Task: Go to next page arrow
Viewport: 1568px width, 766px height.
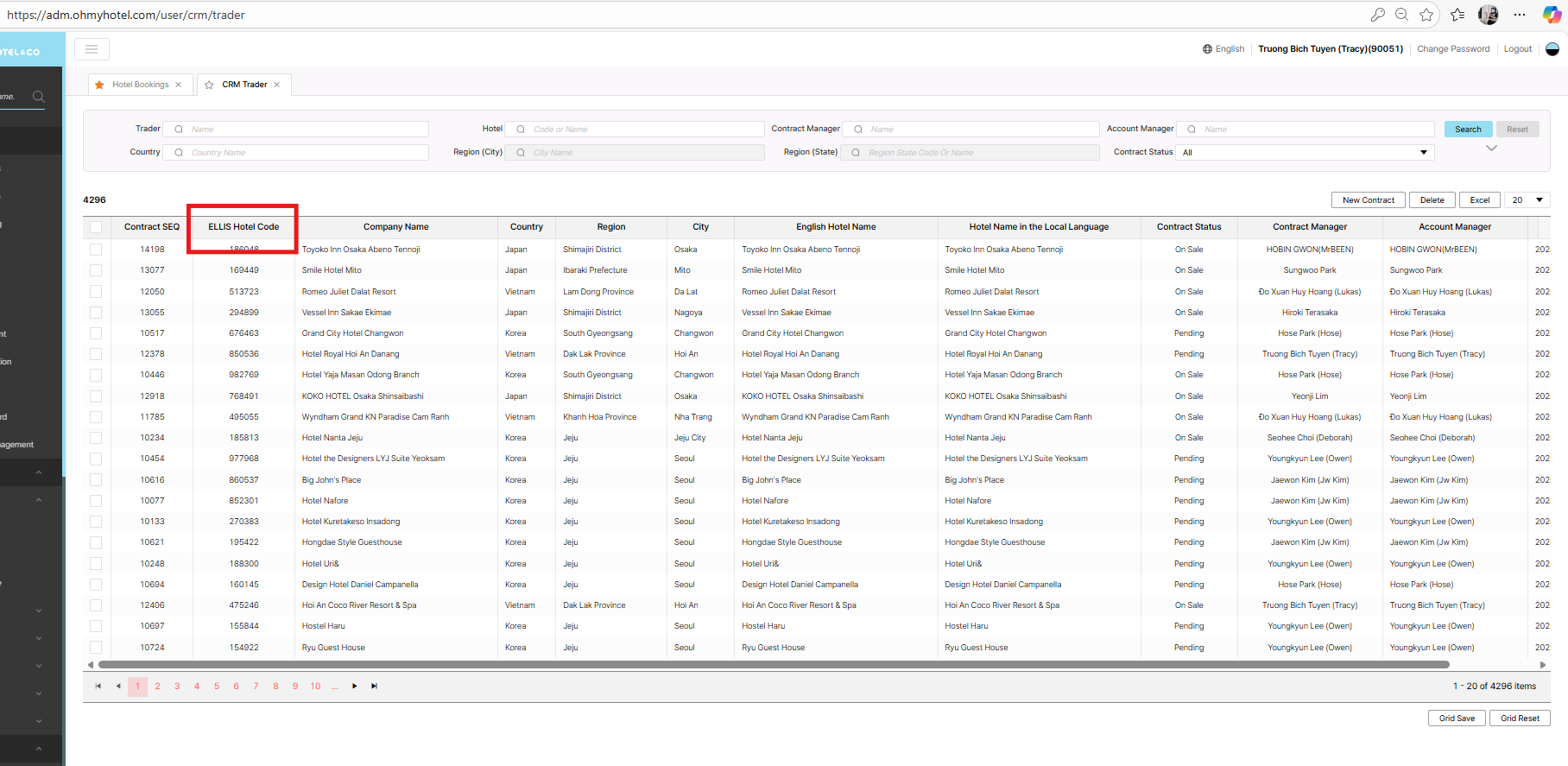Action: [x=354, y=687]
